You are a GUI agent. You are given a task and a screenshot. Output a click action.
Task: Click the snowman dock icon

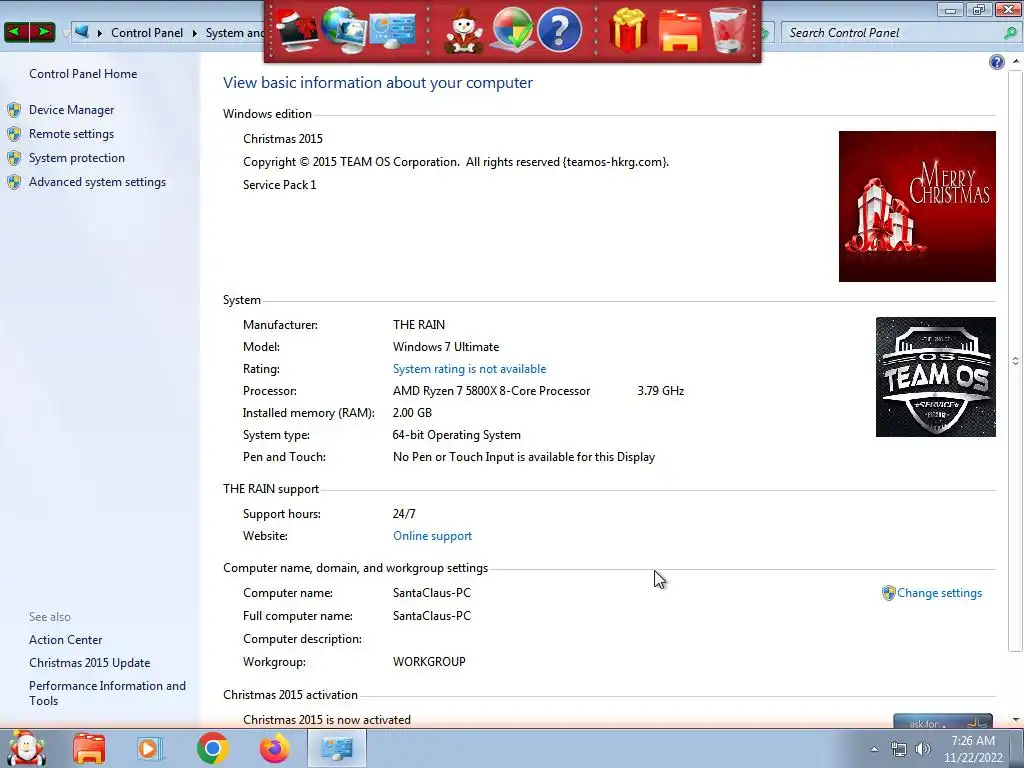[464, 30]
